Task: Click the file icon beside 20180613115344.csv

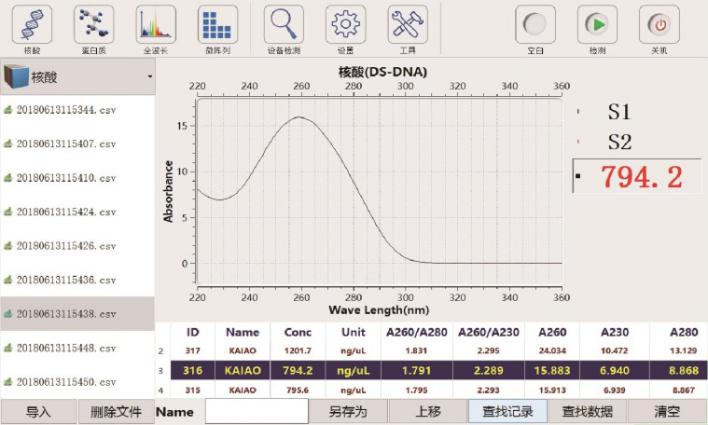Action: [8, 110]
